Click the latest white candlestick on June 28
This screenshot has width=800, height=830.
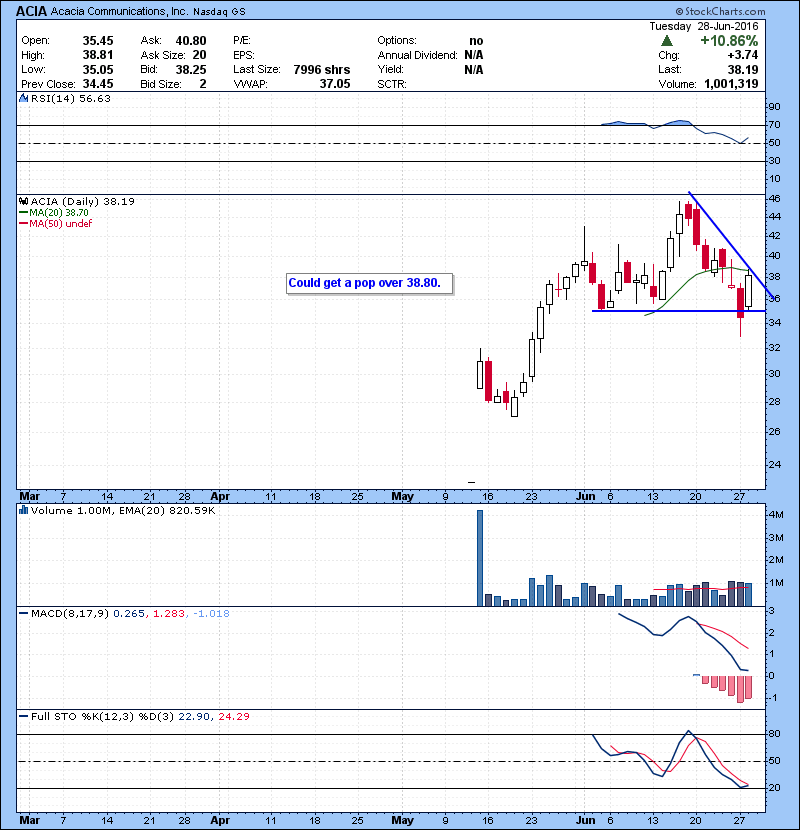749,291
